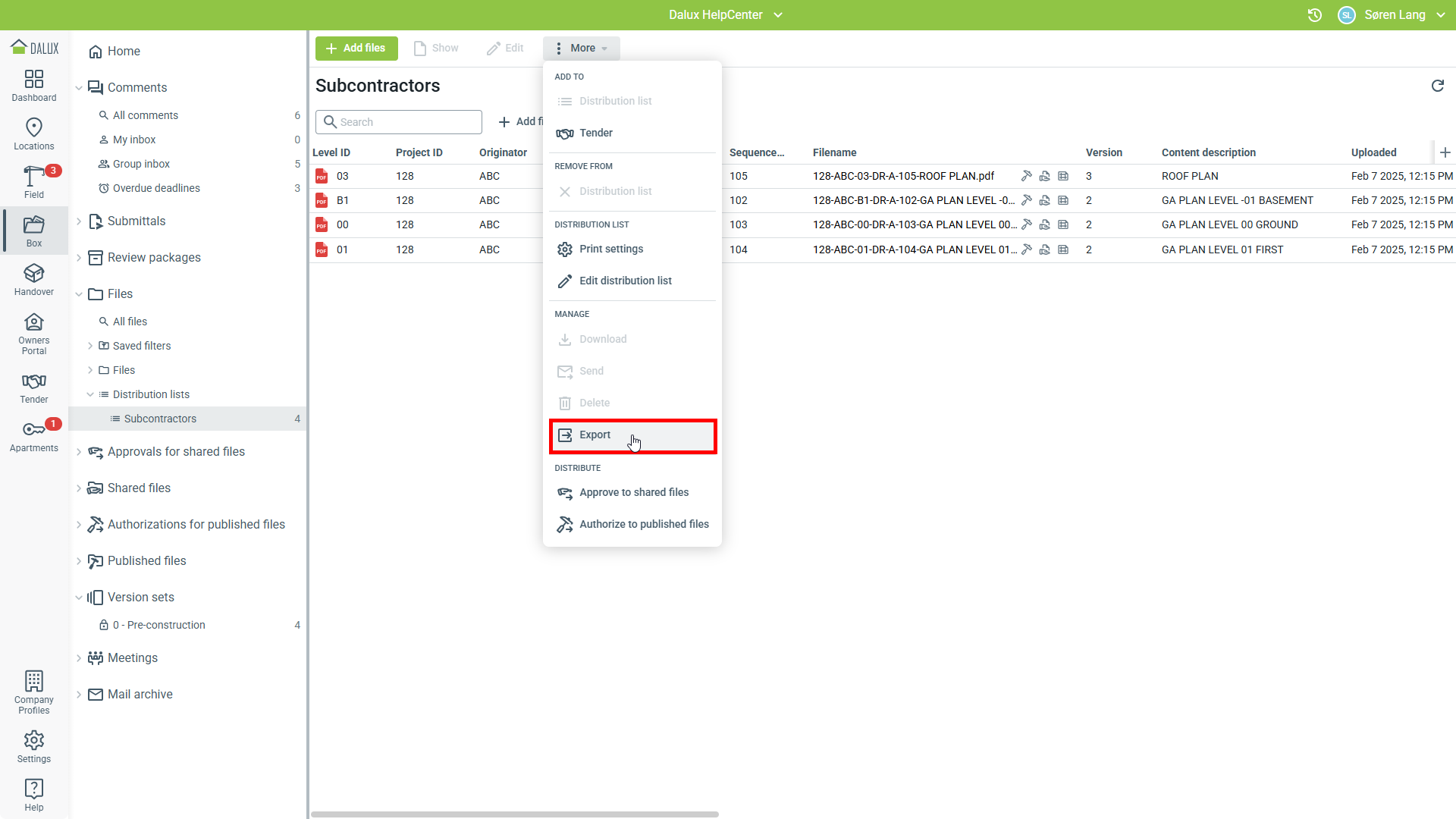The image size is (1456, 819).
Task: Open the Overdue deadlines link
Action: point(156,188)
